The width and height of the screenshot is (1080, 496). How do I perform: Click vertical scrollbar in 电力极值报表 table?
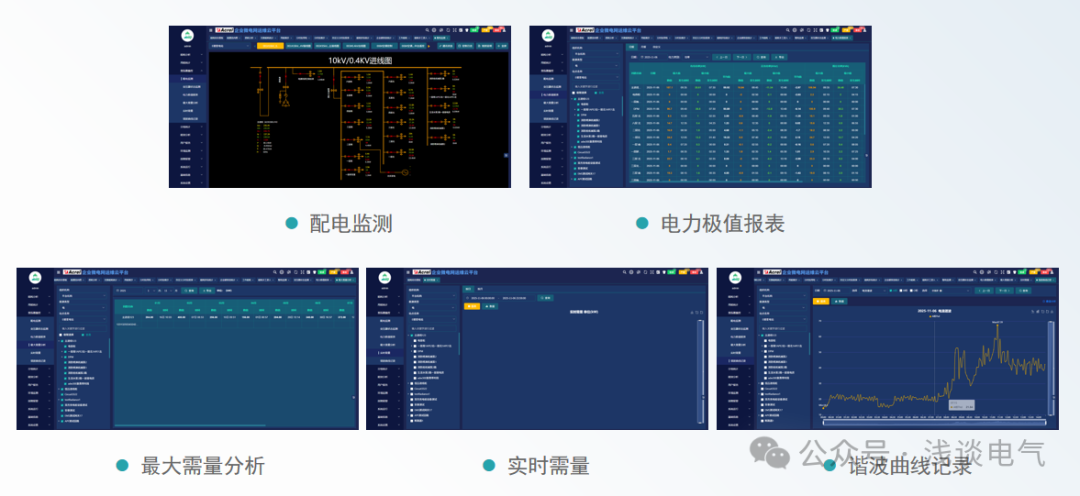[x=865, y=109]
